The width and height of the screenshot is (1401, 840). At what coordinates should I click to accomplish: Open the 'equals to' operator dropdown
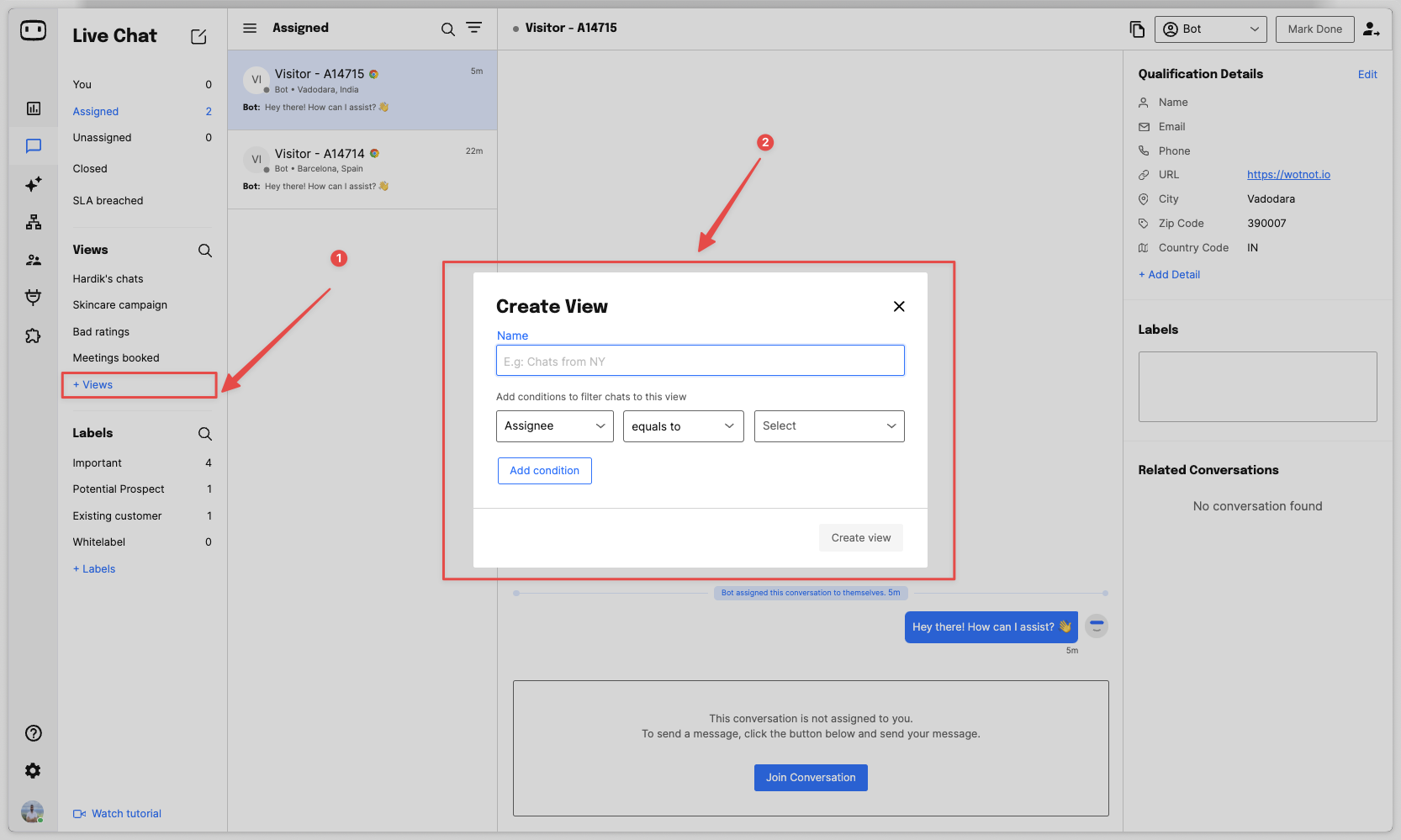683,426
